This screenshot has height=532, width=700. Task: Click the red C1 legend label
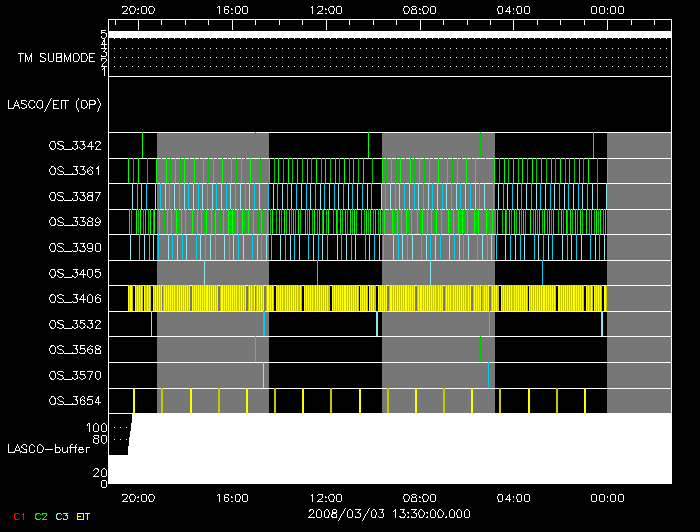[17, 517]
